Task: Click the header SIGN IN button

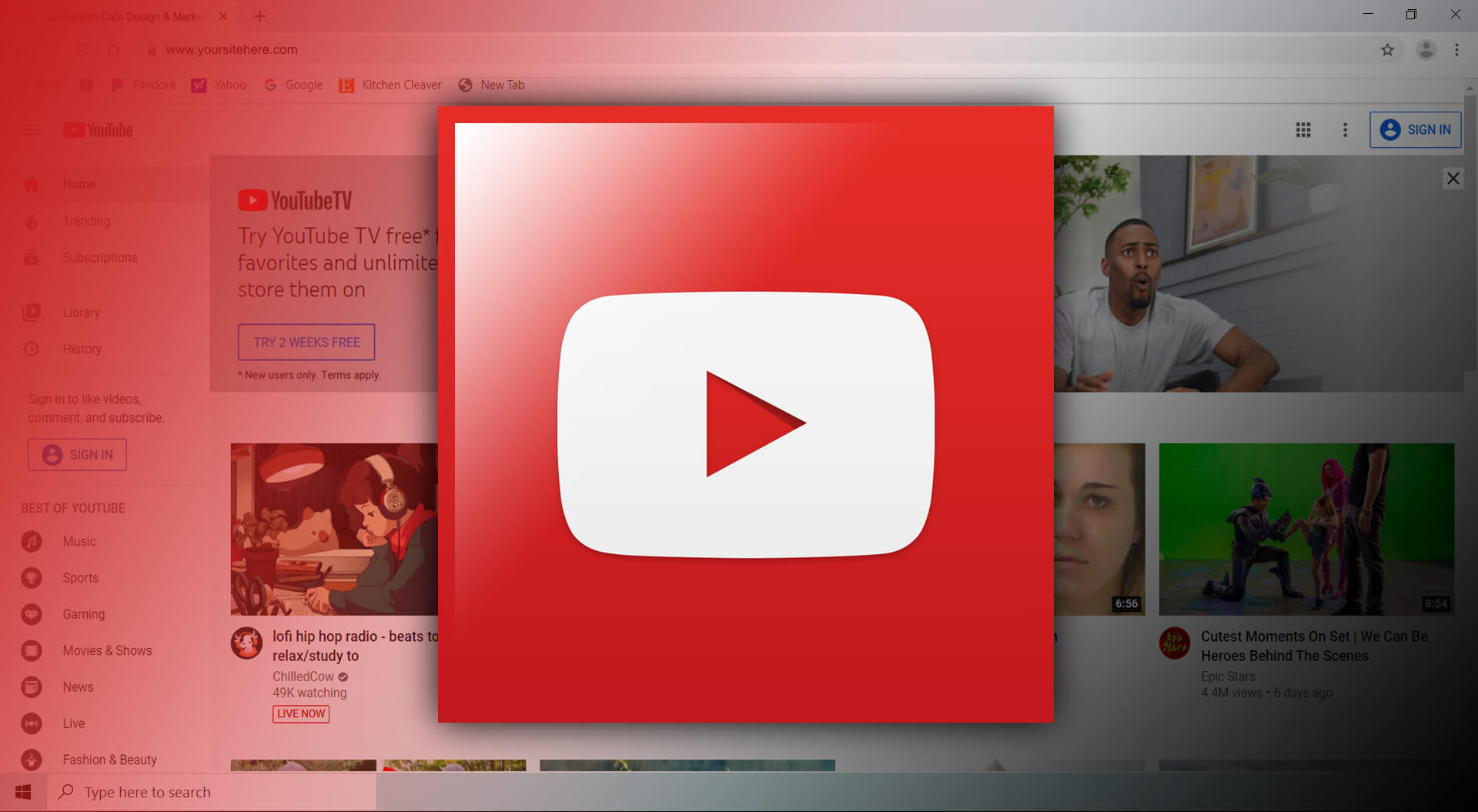Action: (x=1415, y=130)
